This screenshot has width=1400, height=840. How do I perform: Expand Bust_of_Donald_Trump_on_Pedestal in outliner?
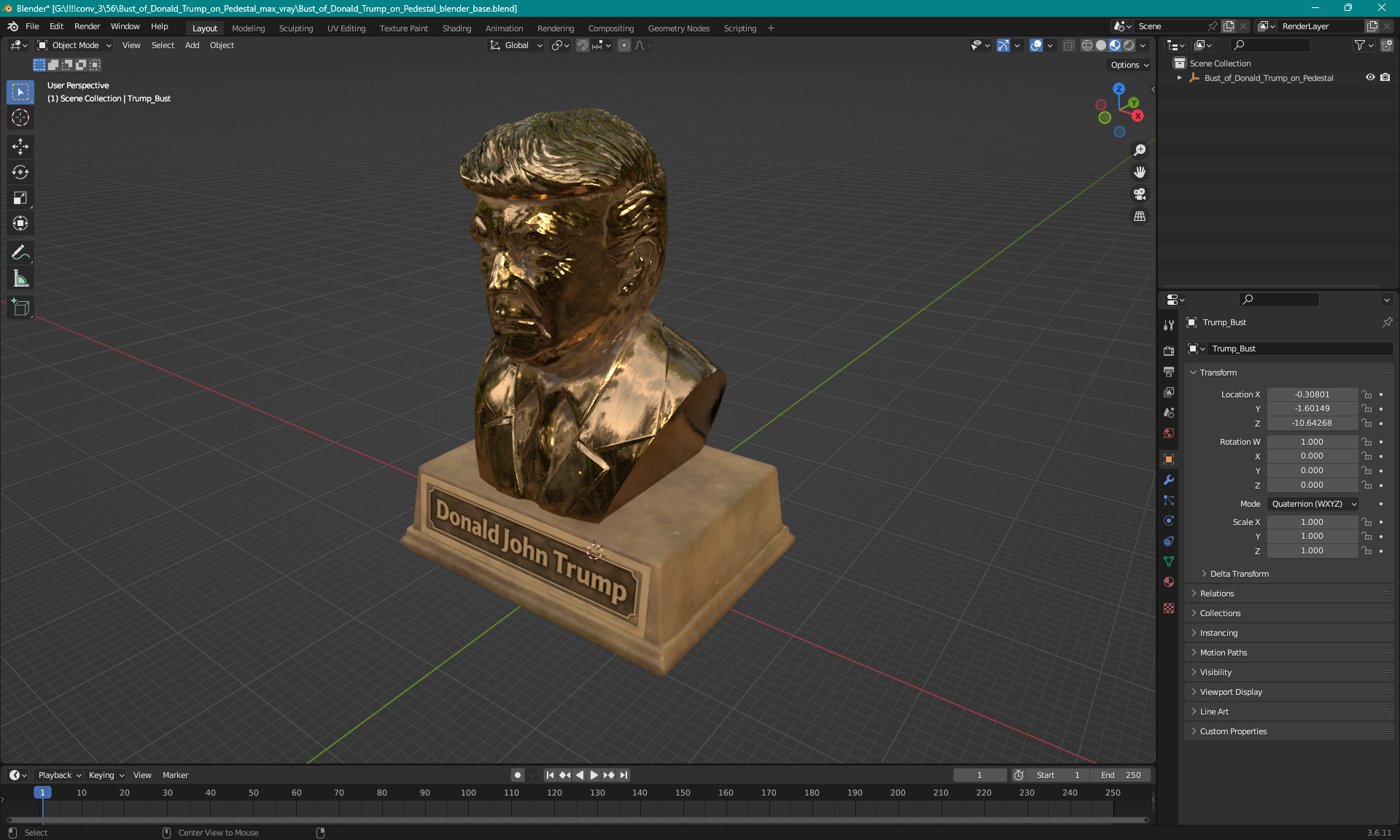1180,78
